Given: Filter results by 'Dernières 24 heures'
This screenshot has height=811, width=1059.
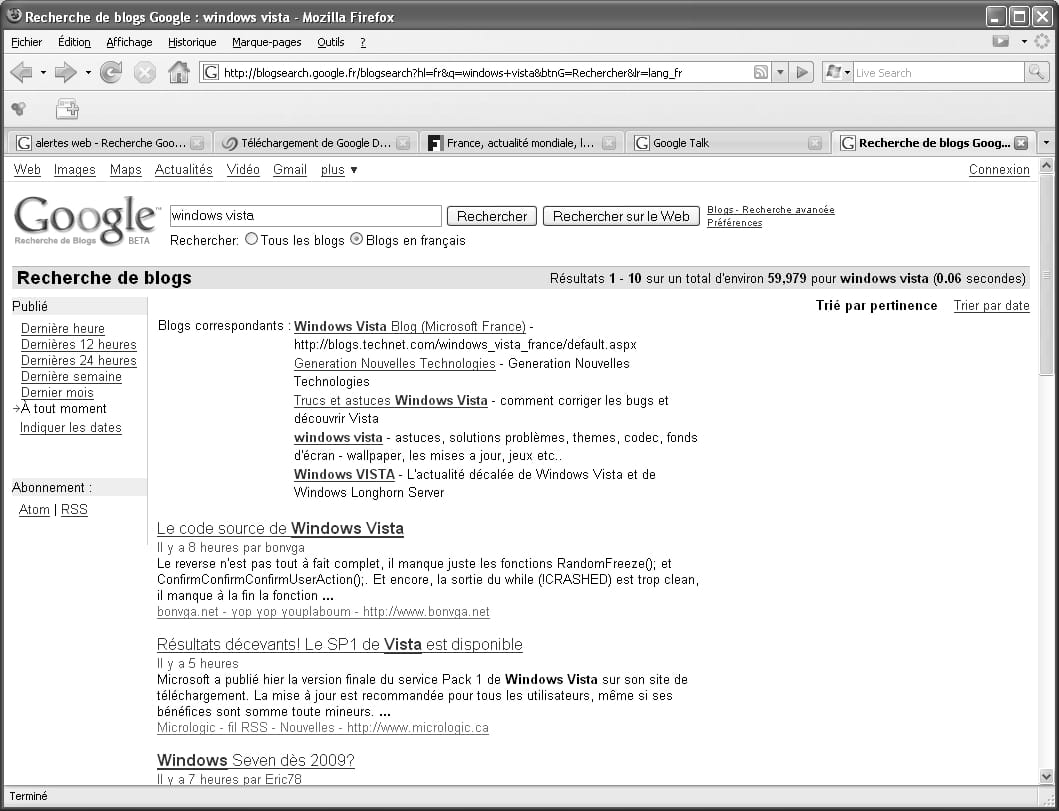Looking at the screenshot, I should (x=78, y=361).
